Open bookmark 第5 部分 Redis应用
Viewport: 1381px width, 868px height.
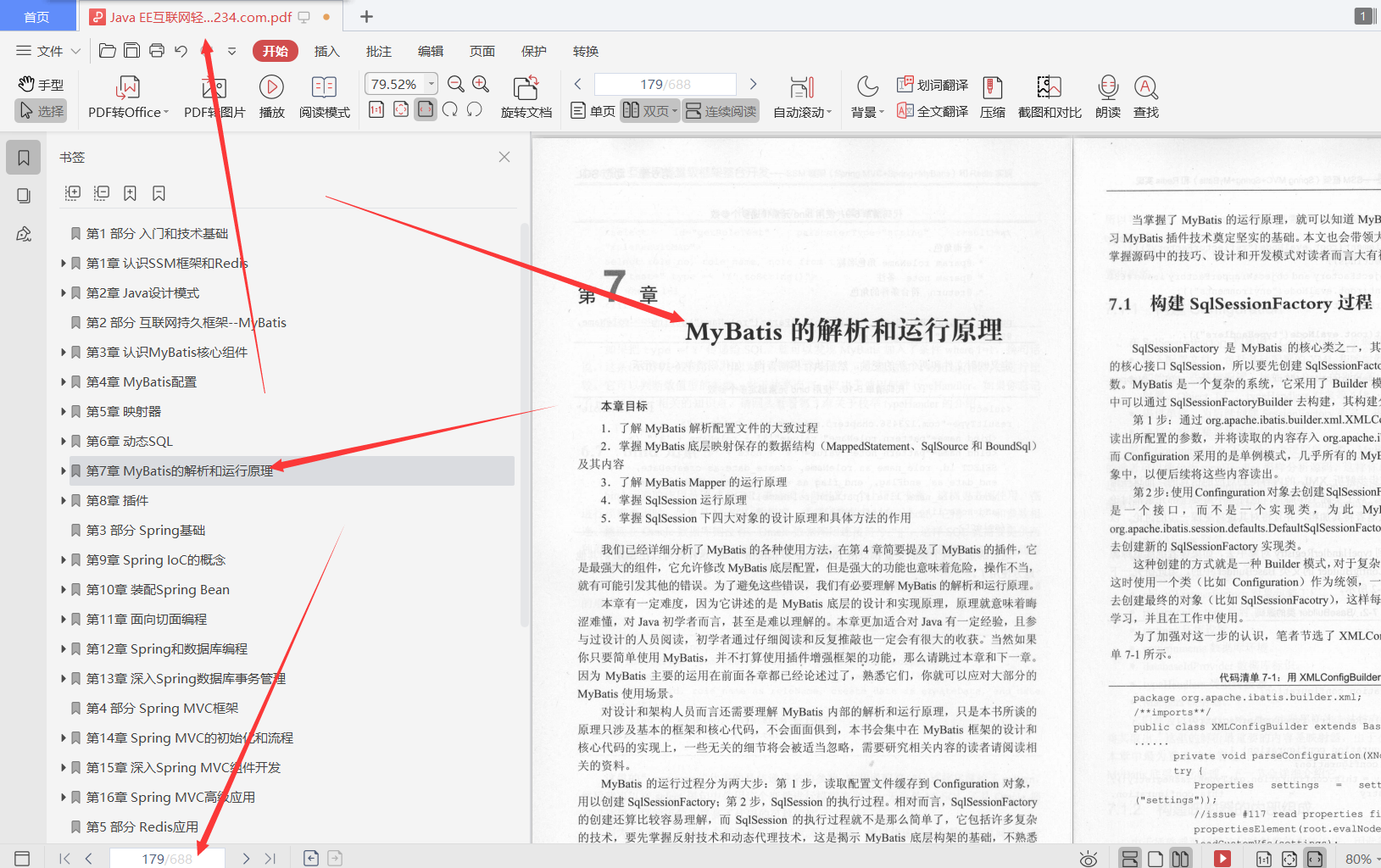point(142,827)
